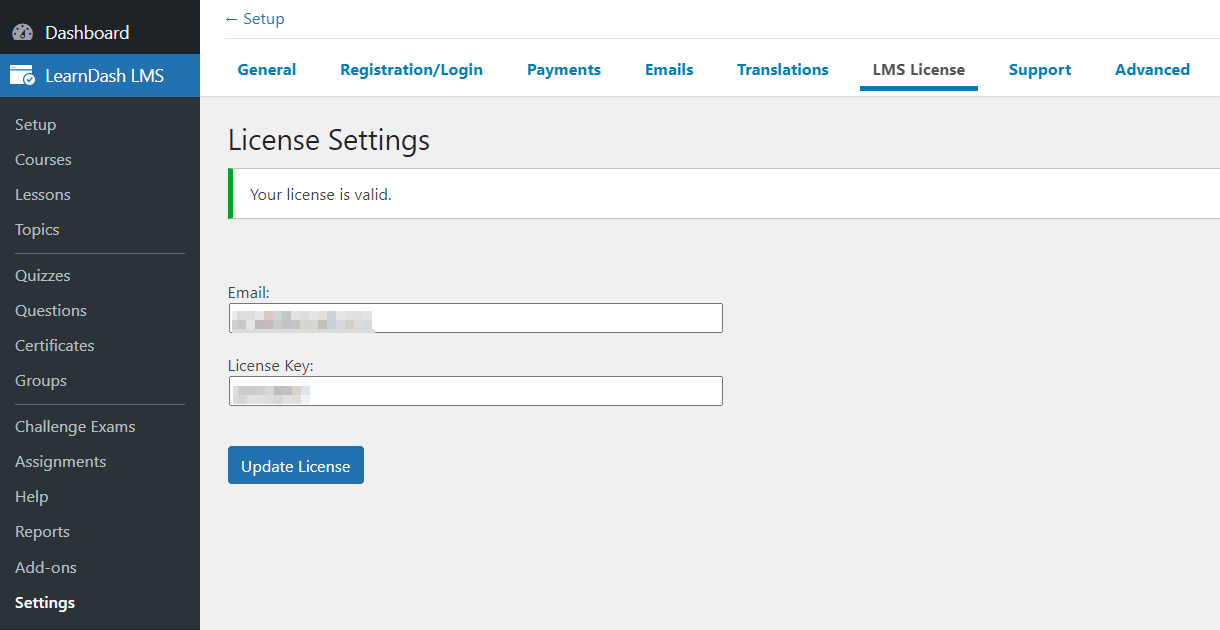Switch to the Payments tab

[564, 70]
